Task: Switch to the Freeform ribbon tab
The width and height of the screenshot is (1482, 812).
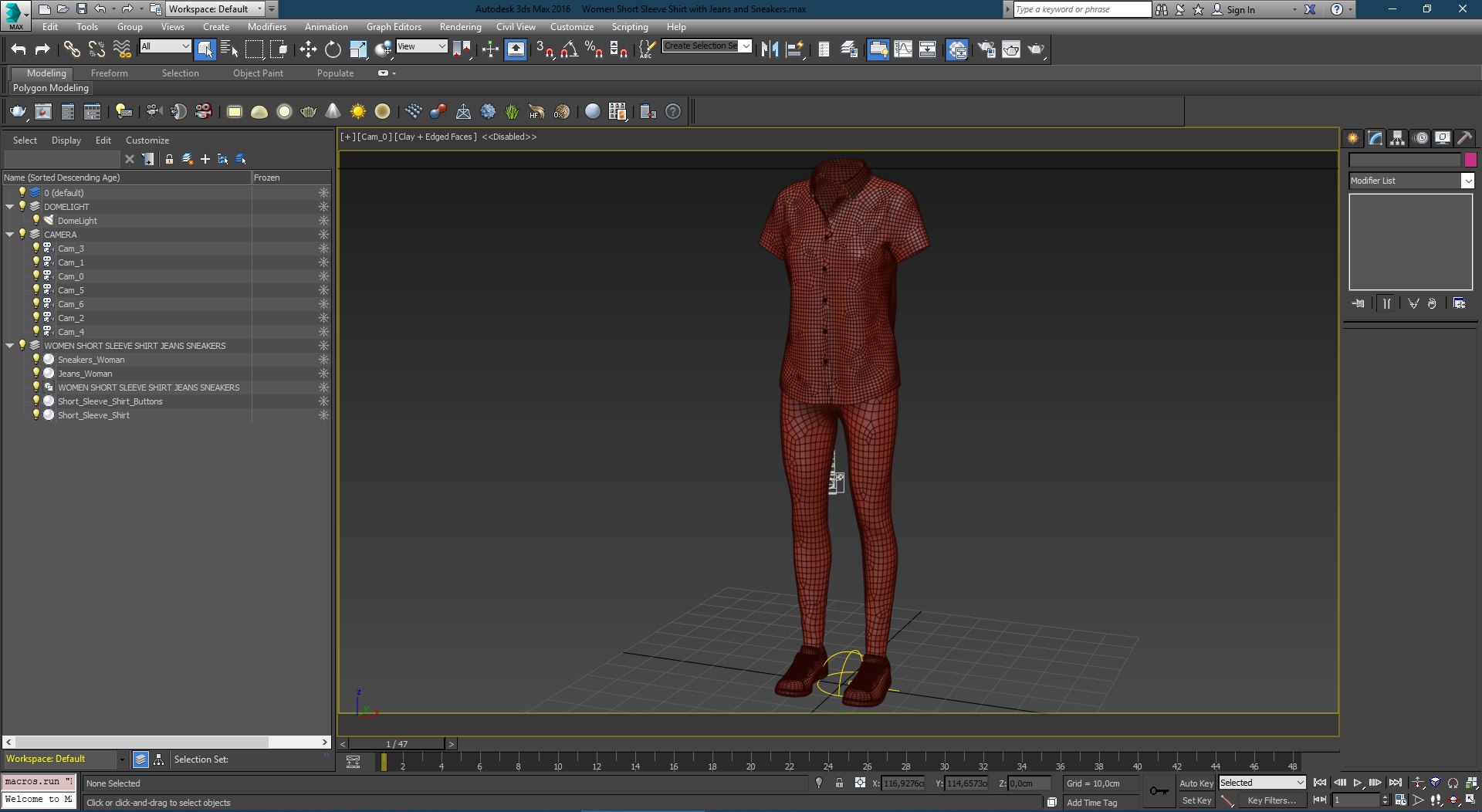Action: coord(109,73)
